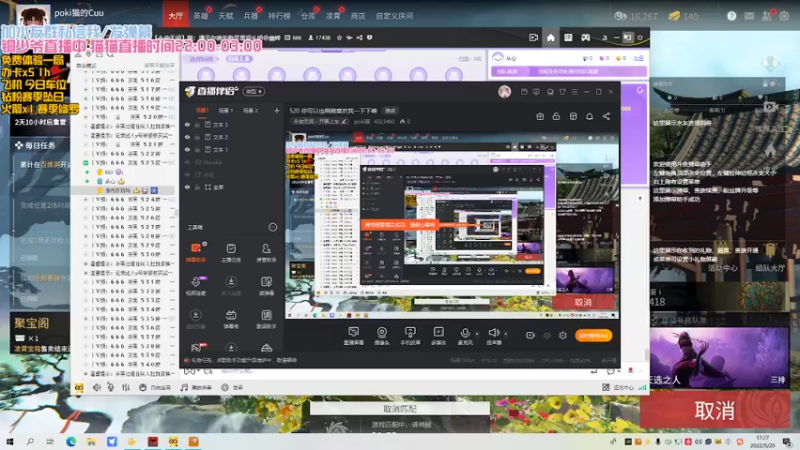Switch to the 场景 1 scene tab

[x=226, y=111]
